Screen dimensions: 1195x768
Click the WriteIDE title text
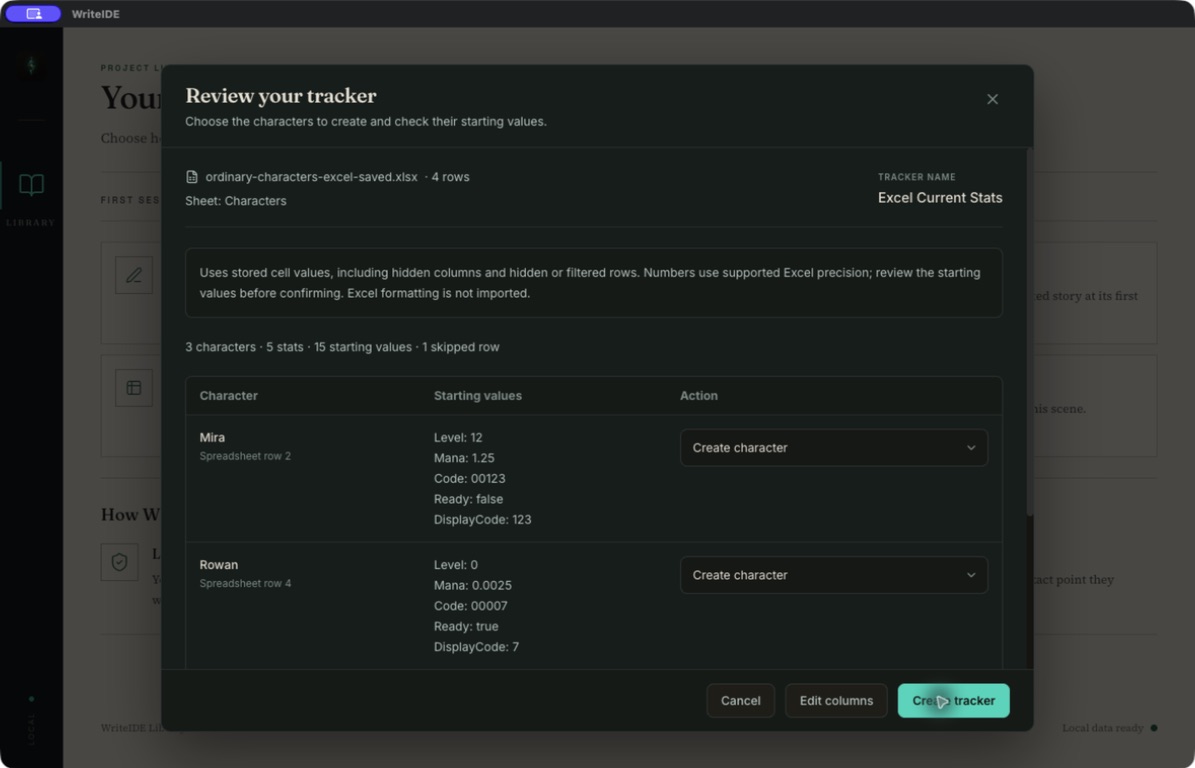coord(95,14)
